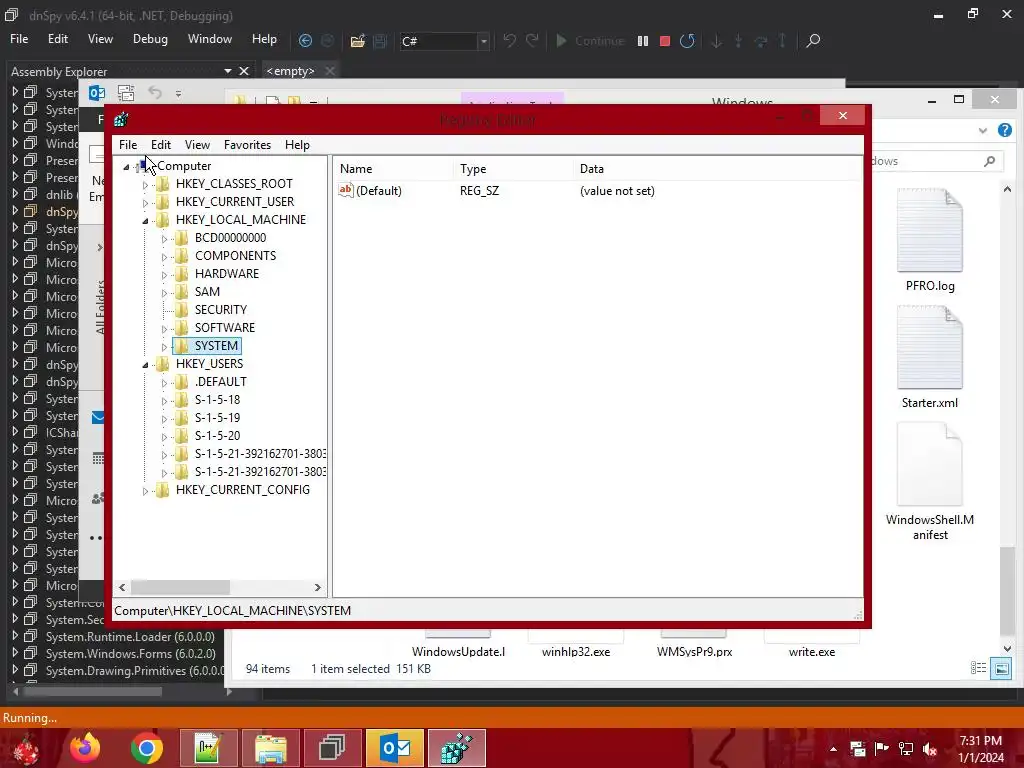Close the Assembly Explorer panel
The width and height of the screenshot is (1024, 768).
click(x=244, y=71)
